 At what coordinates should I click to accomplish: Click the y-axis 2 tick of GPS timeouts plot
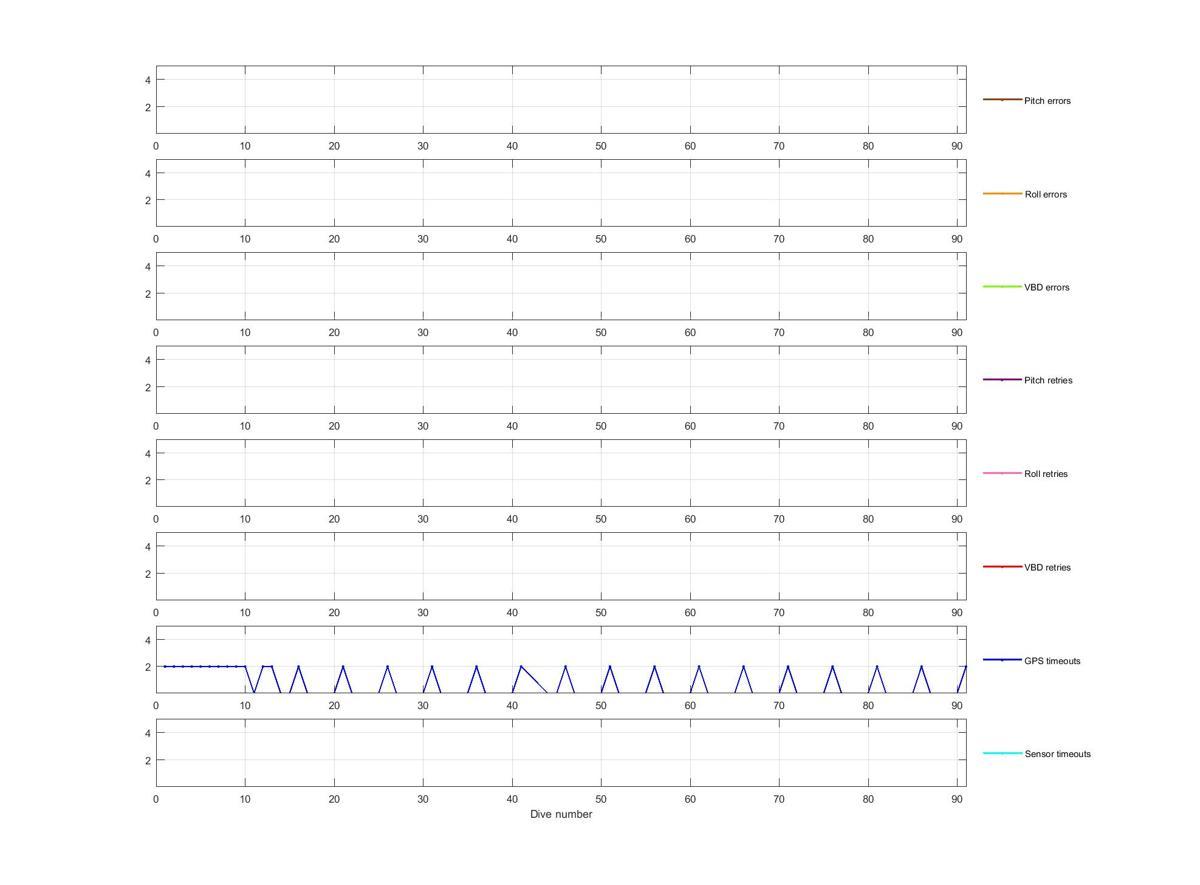tap(147, 667)
